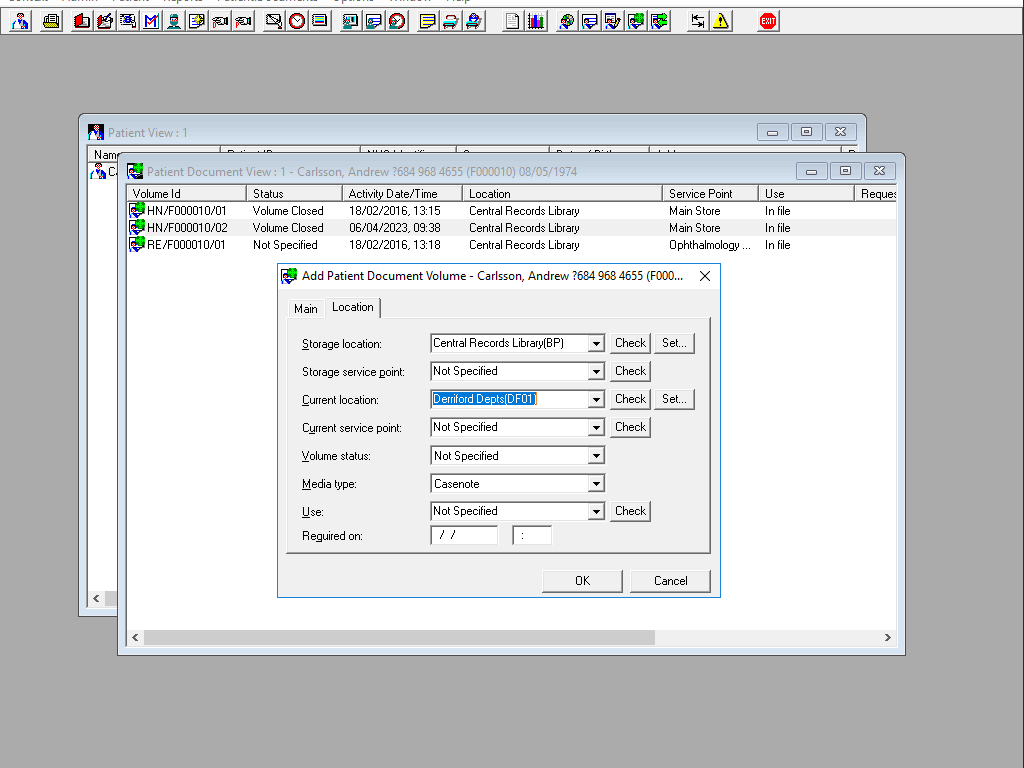
Task: Click the masked surgeon toolbar icon
Action: pyautogui.click(x=174, y=22)
